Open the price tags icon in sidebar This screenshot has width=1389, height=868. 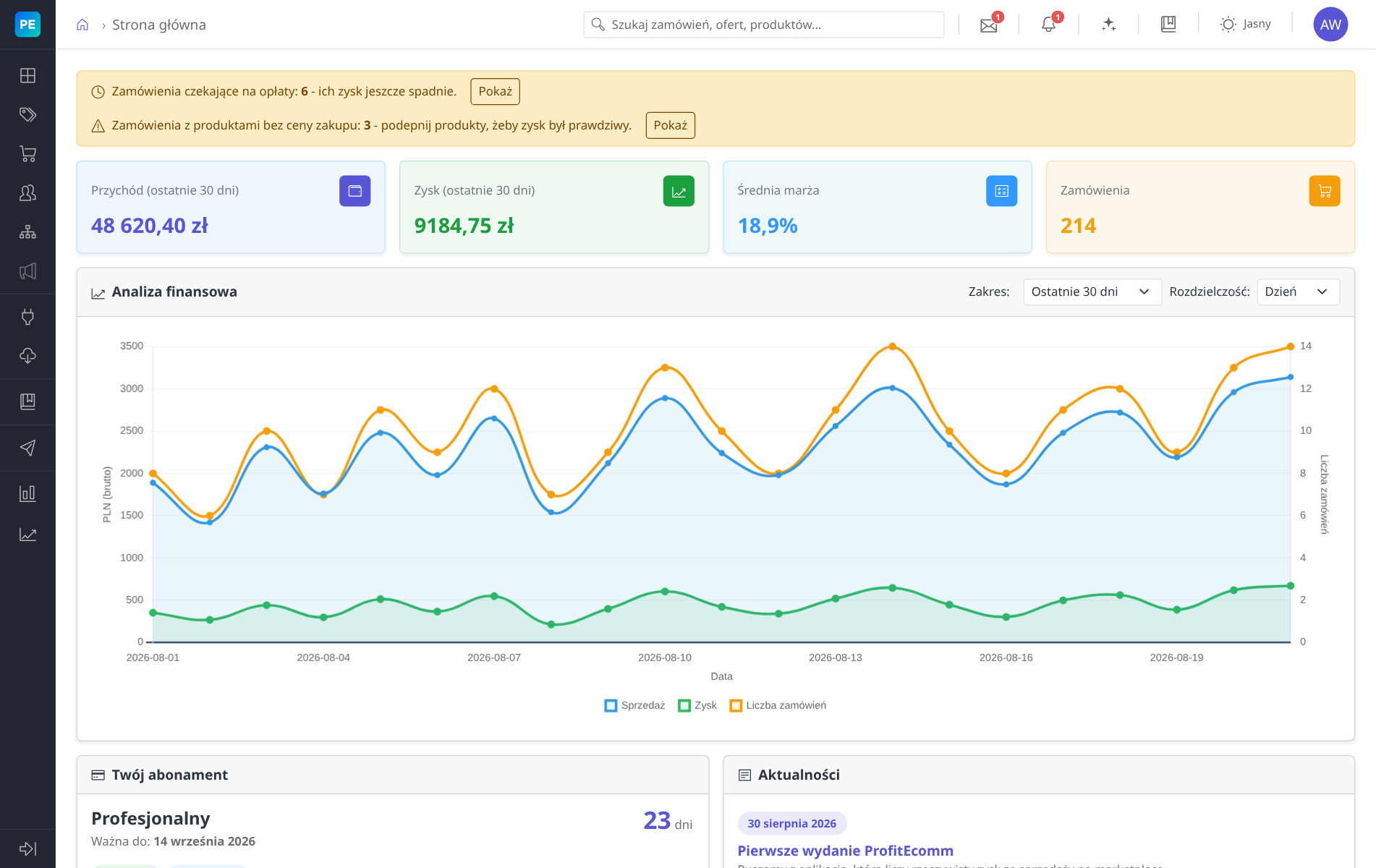pyautogui.click(x=27, y=114)
